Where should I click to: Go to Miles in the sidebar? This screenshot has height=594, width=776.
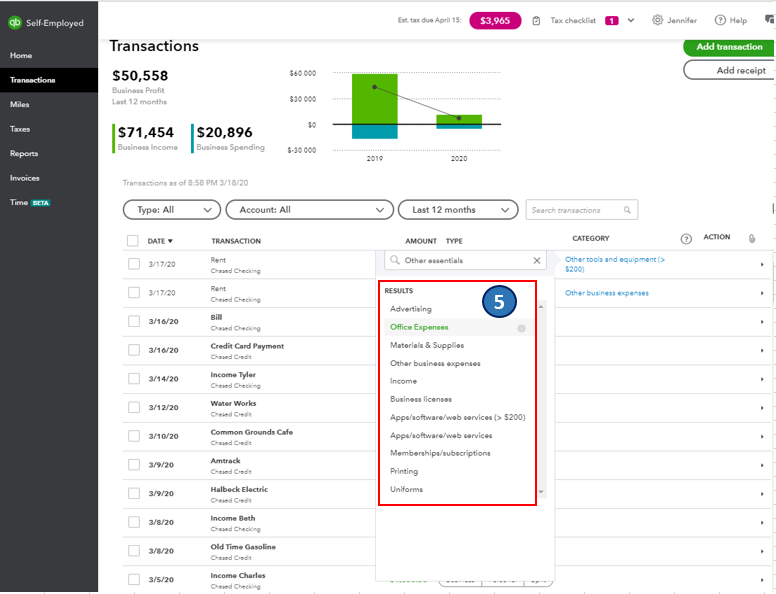click(20, 104)
